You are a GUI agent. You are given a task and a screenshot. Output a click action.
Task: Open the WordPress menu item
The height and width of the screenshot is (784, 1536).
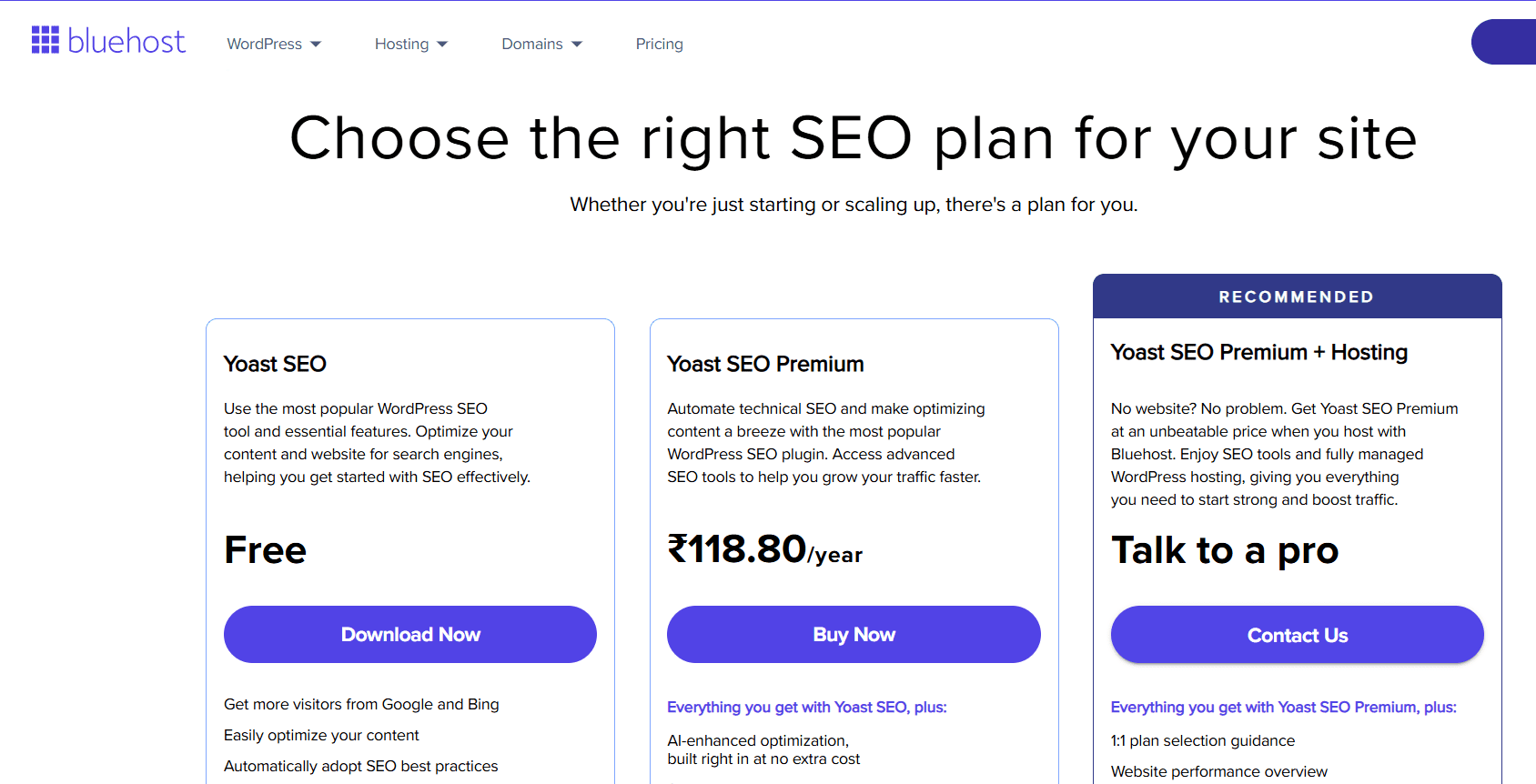[x=265, y=44]
